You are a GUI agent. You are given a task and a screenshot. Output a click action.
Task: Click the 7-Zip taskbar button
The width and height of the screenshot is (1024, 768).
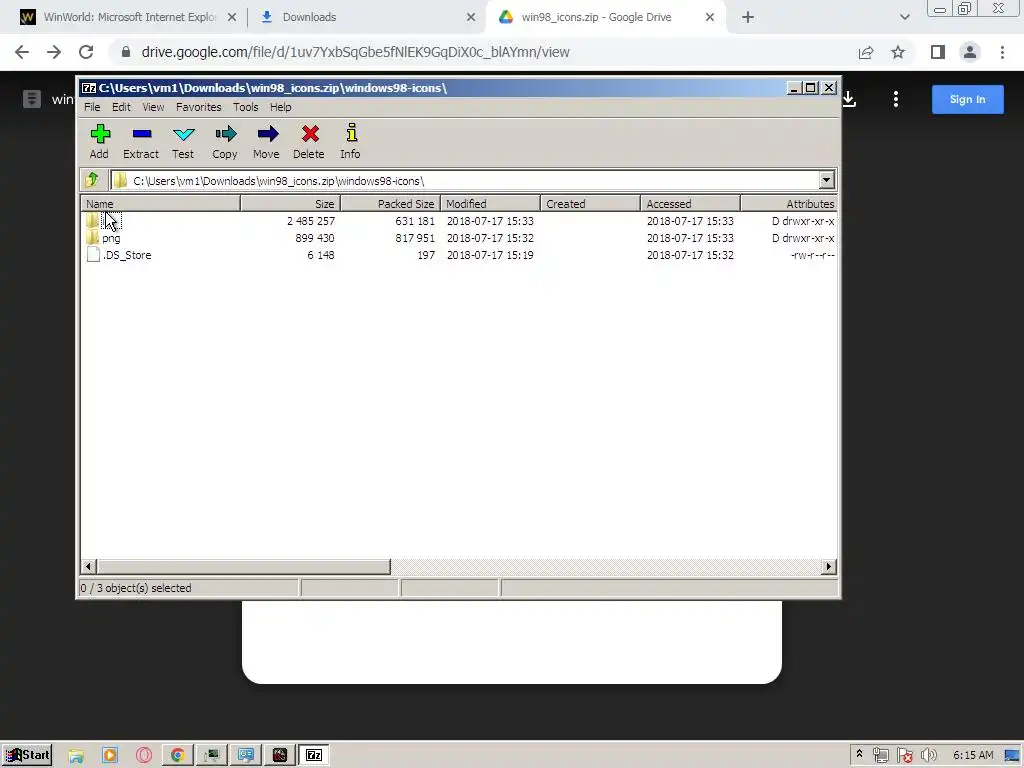[x=314, y=755]
